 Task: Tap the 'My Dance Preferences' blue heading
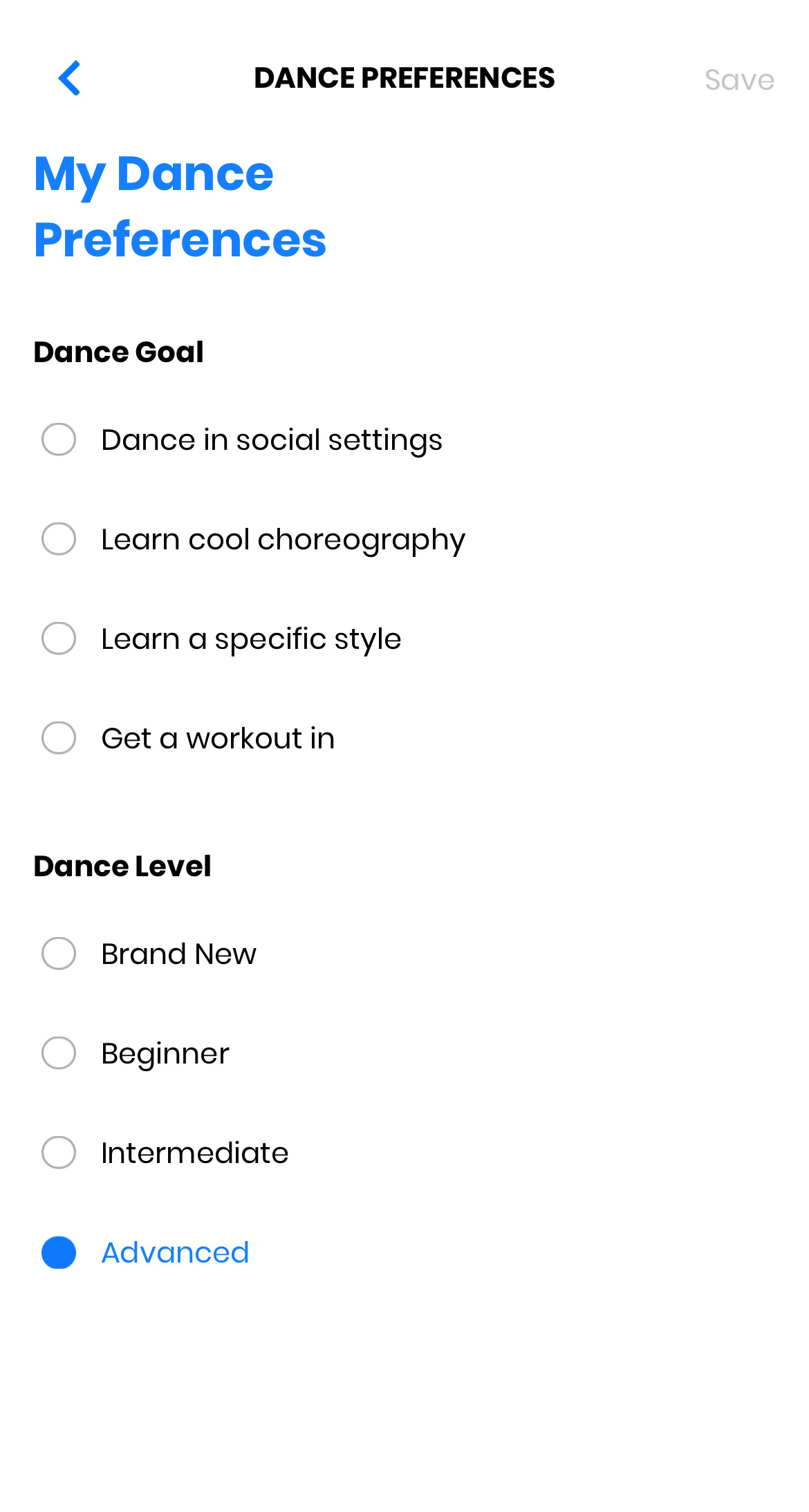point(180,207)
